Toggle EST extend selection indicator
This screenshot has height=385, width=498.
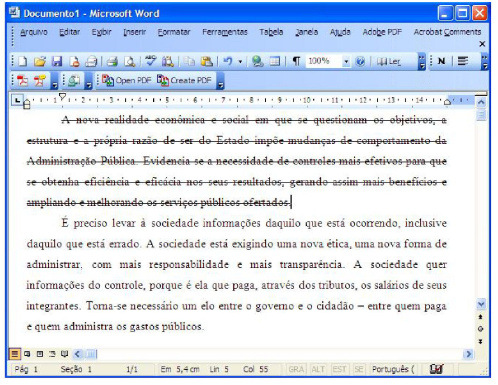(x=339, y=369)
